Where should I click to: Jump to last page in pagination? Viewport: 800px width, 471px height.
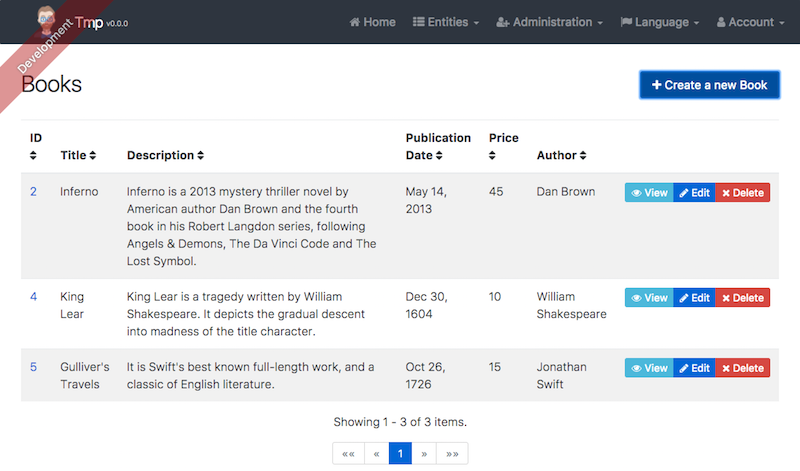pos(452,453)
